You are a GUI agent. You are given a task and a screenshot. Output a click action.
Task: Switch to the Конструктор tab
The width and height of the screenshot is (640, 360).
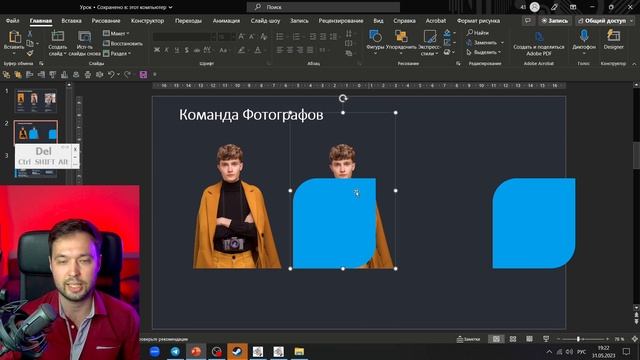(147, 20)
